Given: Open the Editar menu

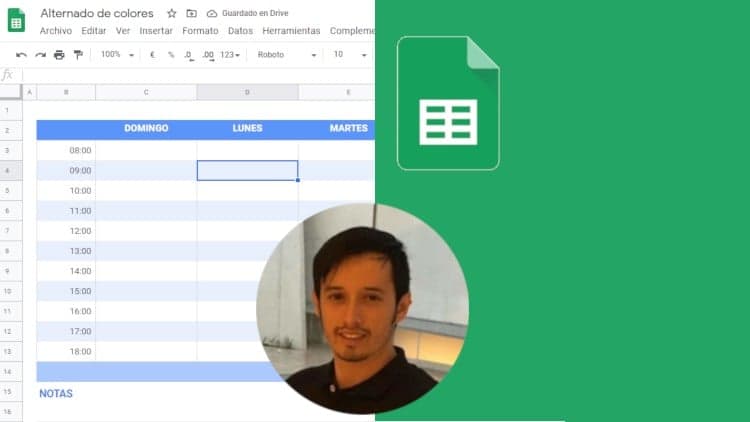Looking at the screenshot, I should [93, 31].
